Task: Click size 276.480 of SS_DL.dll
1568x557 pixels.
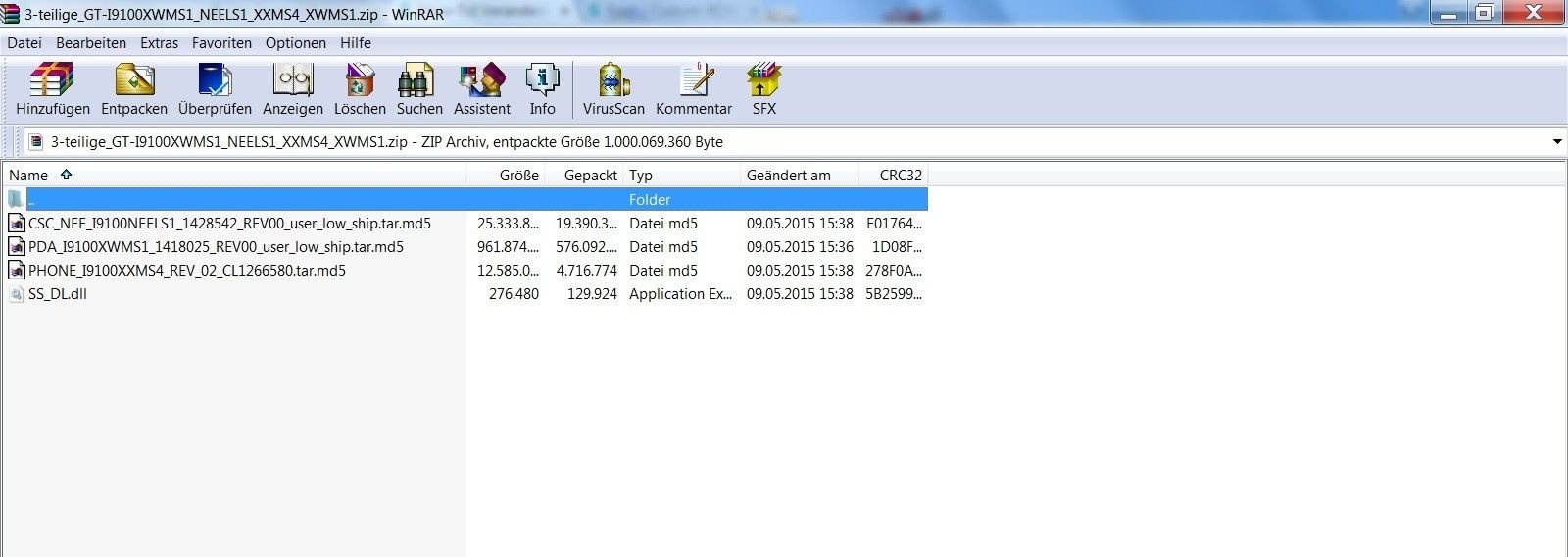Action: [514, 294]
